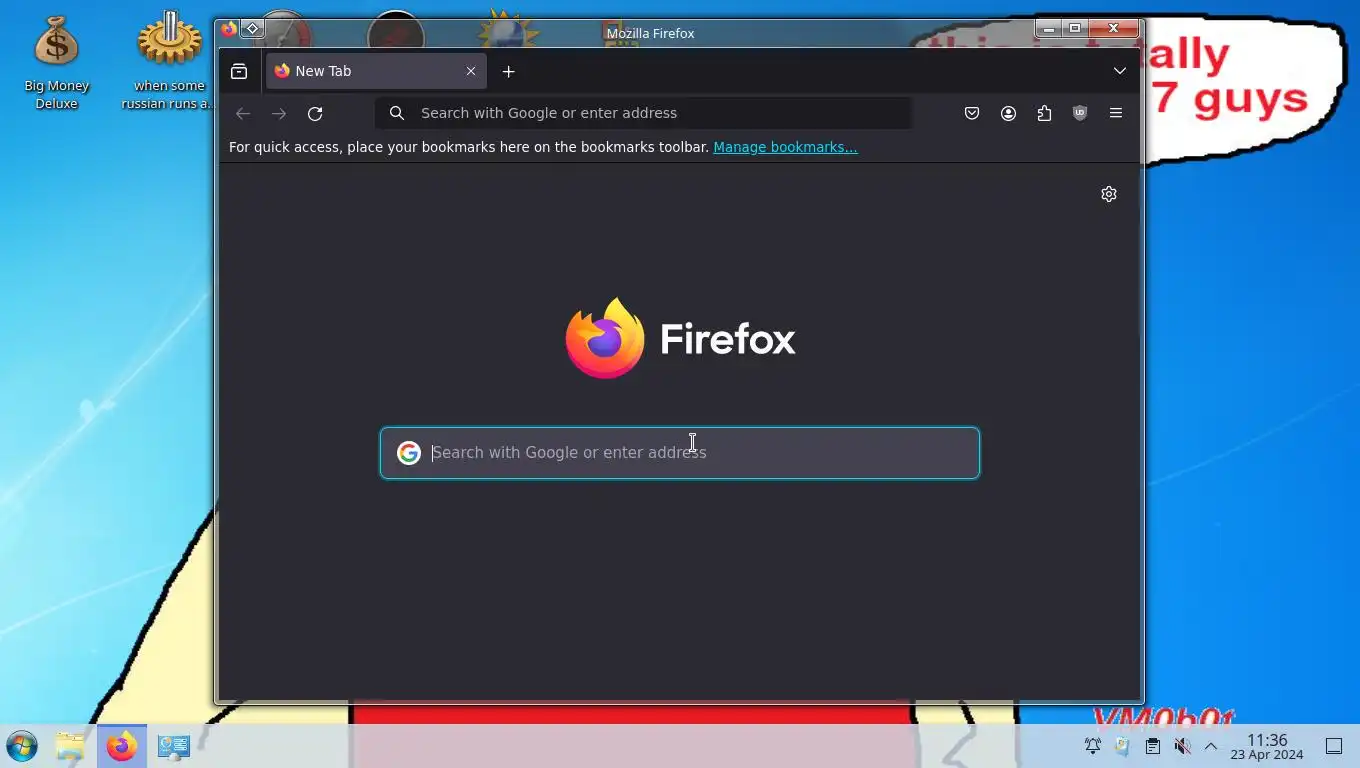The height and width of the screenshot is (768, 1360).
Task: Click the Mozilla Firefox title bar text
Action: click(x=651, y=33)
